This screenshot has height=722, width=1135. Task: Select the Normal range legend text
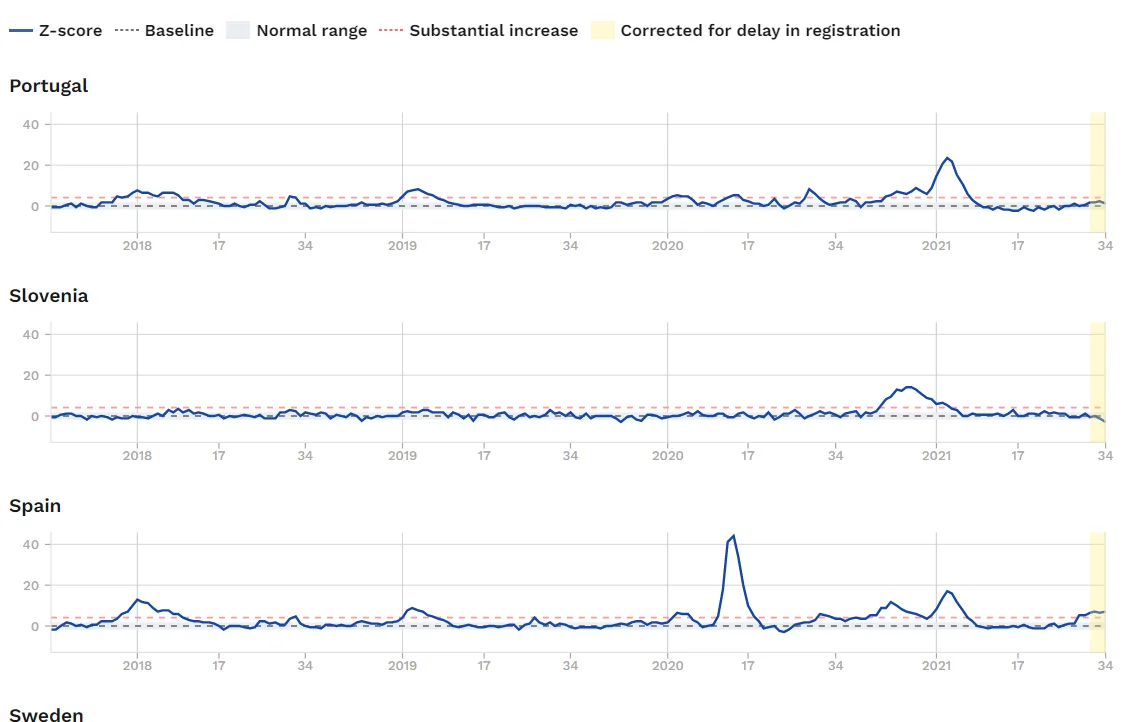(311, 31)
